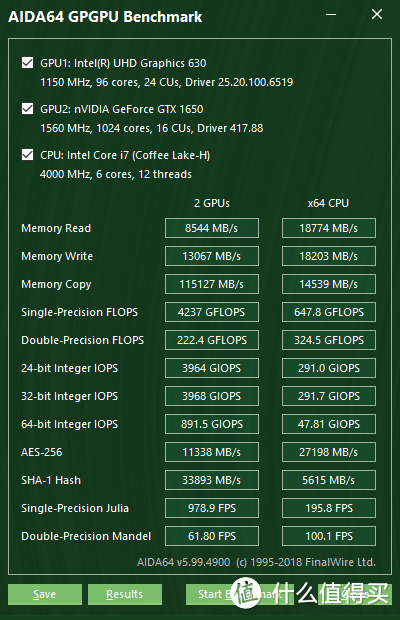
Task: Click the 891.5 GIOPS 64-bit integer result
Action: pos(212,424)
